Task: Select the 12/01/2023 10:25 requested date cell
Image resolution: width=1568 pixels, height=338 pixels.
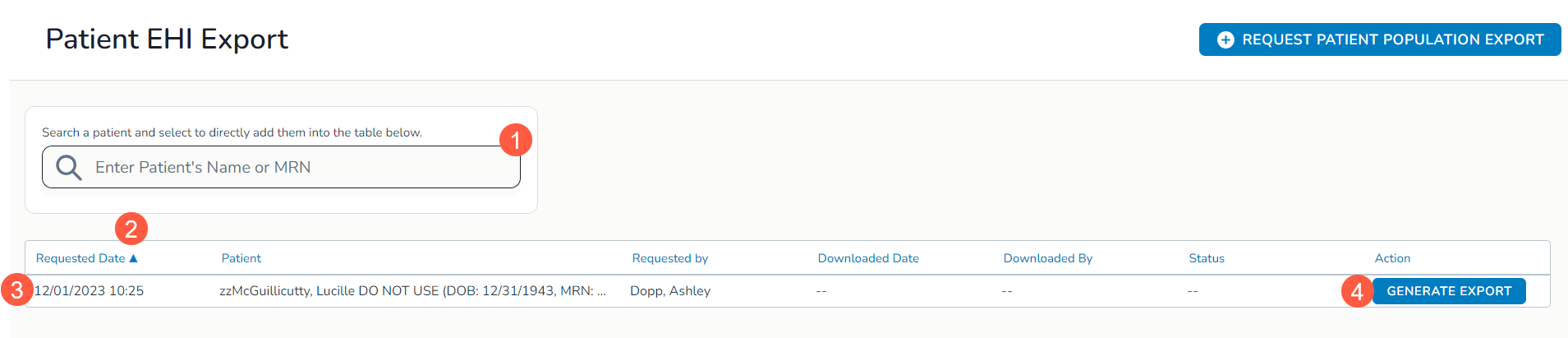Action: pyautogui.click(x=89, y=291)
